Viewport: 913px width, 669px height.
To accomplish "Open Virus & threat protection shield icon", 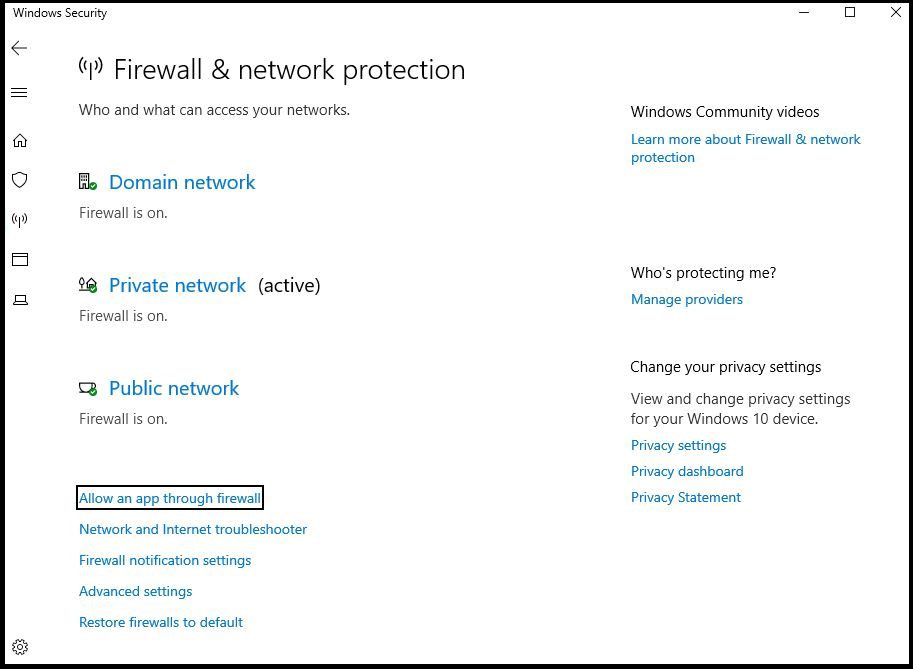I will [x=20, y=180].
